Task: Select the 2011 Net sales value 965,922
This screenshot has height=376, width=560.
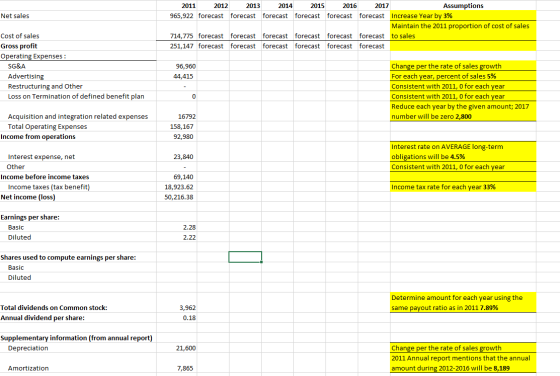Action: 181,16
